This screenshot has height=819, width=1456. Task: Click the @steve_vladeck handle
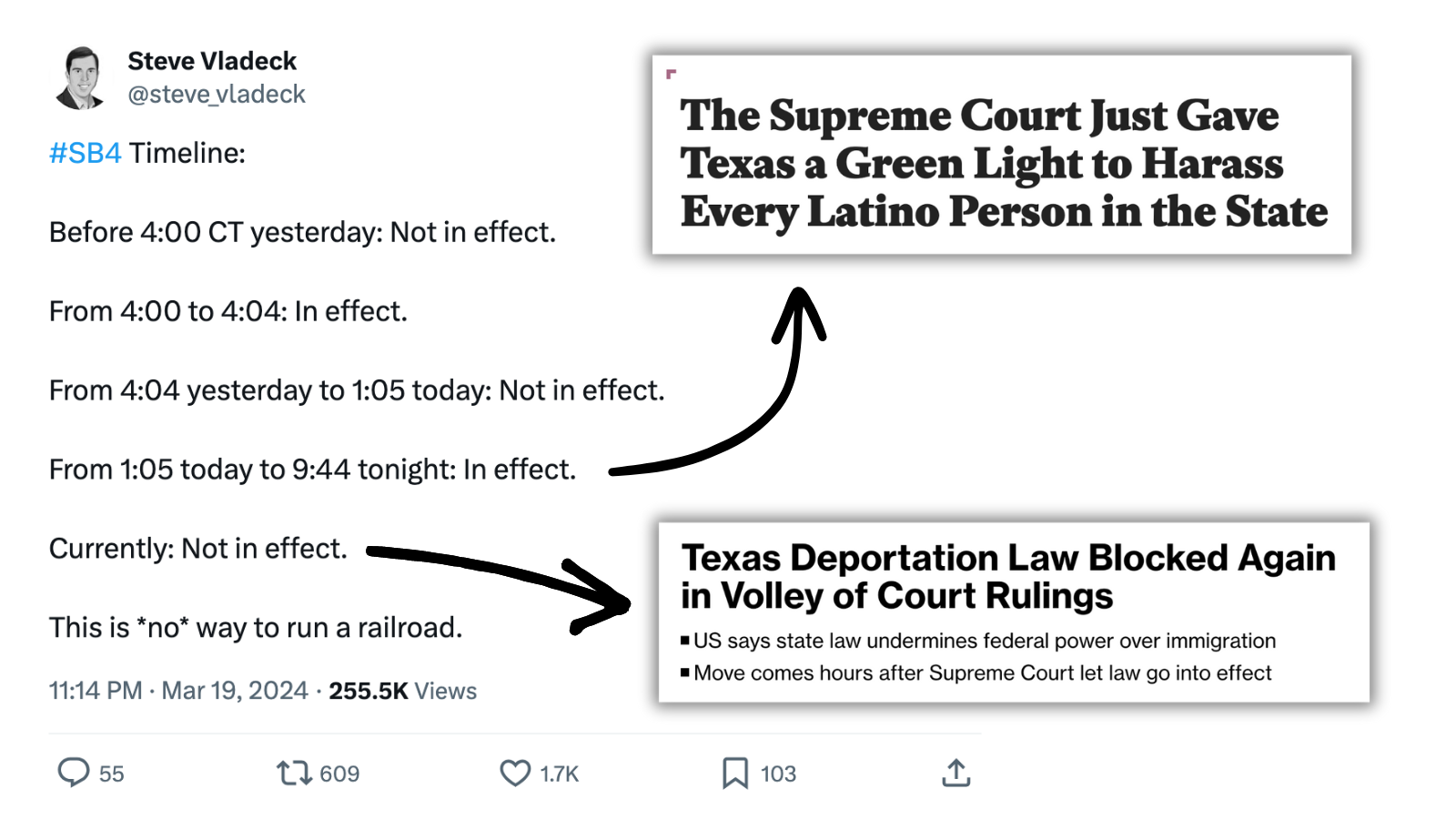pyautogui.click(x=217, y=95)
